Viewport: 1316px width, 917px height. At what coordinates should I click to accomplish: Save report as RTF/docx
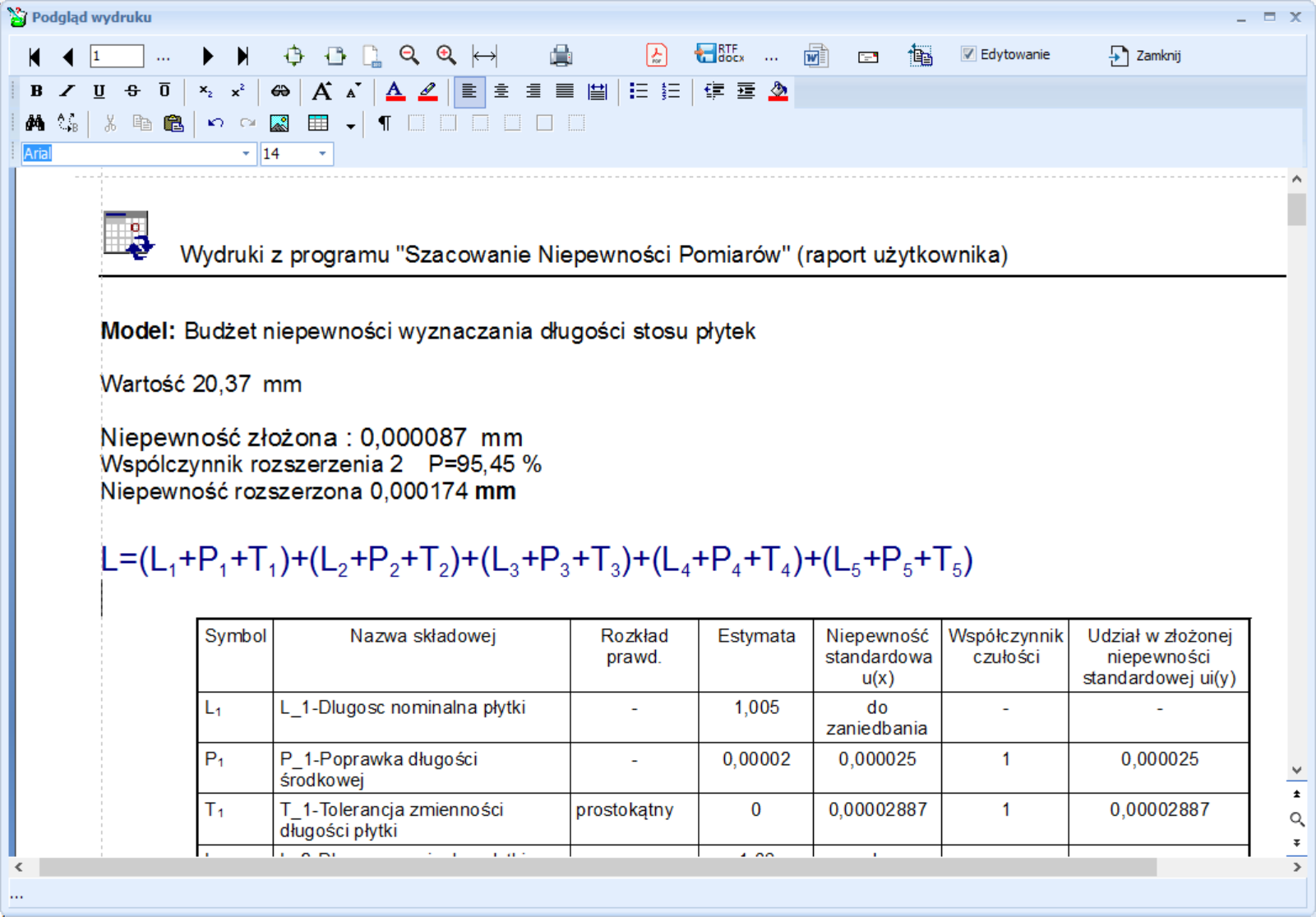718,55
